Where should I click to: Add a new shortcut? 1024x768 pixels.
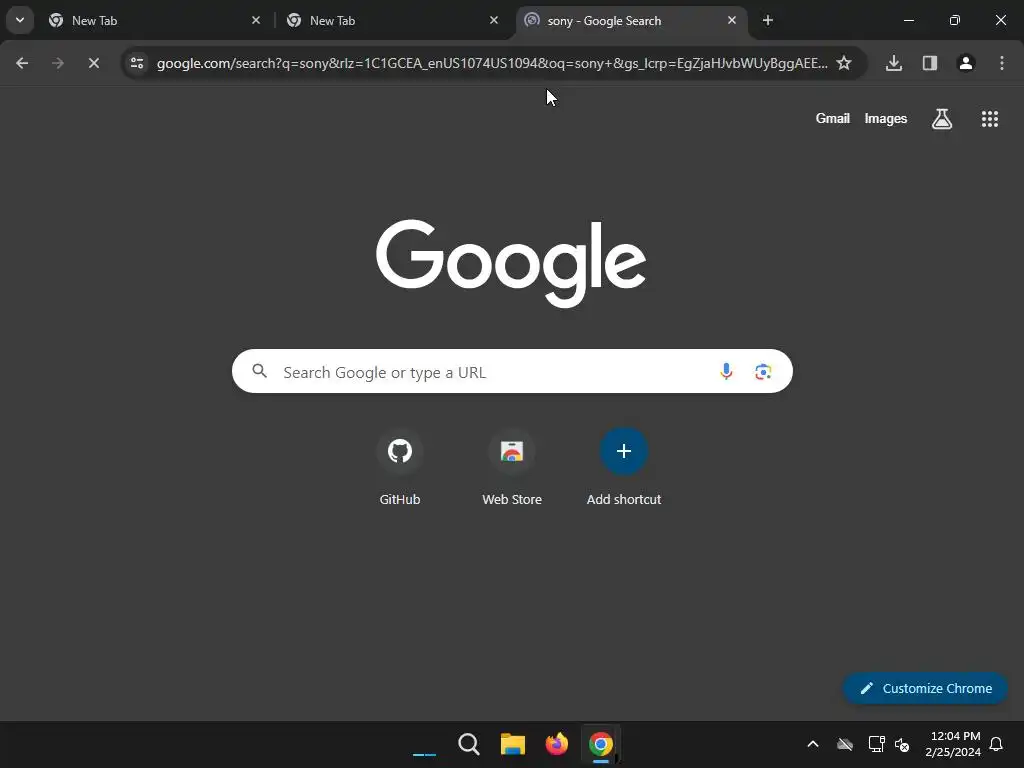pyautogui.click(x=624, y=468)
